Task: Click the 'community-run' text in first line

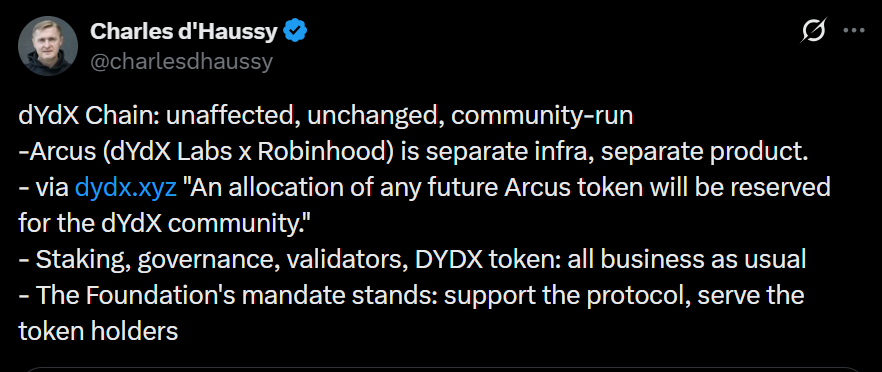Action: pos(542,115)
